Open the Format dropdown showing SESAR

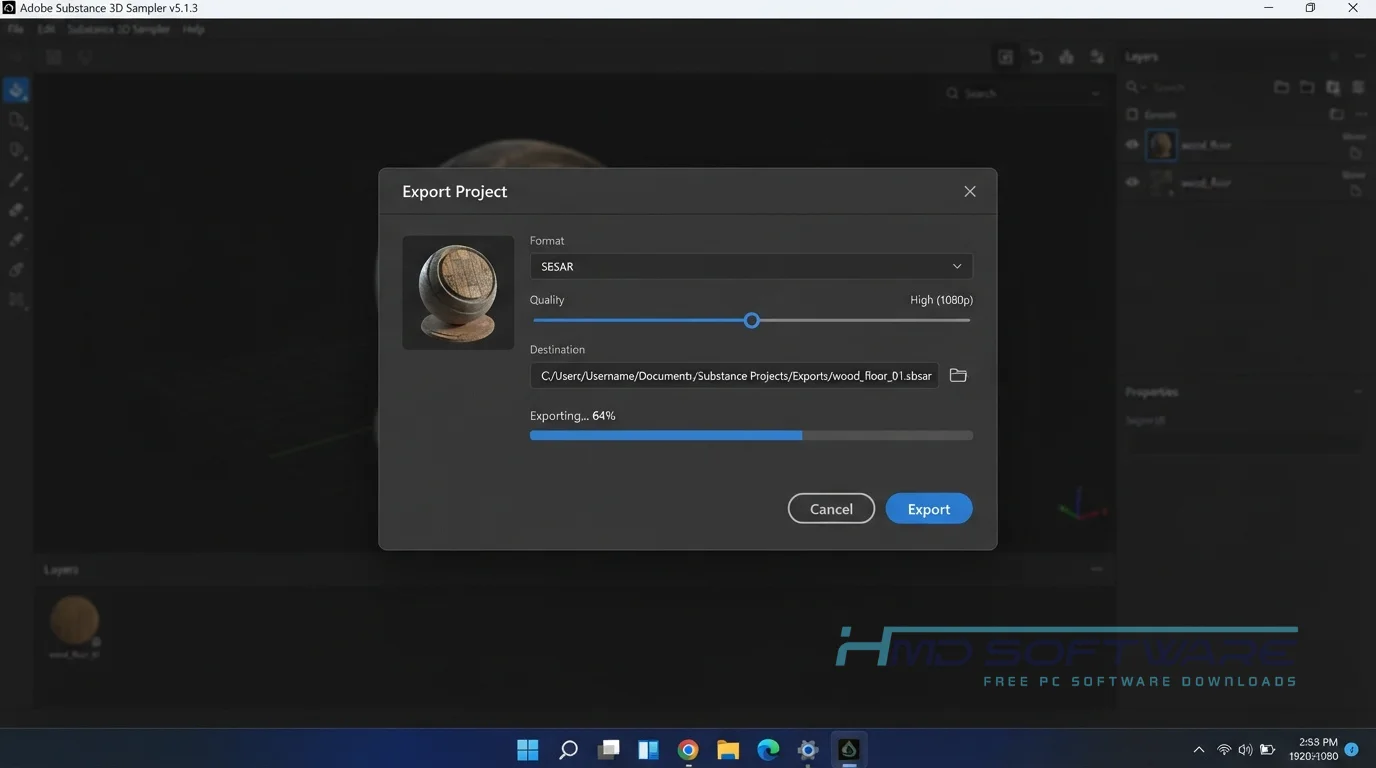[x=751, y=266]
